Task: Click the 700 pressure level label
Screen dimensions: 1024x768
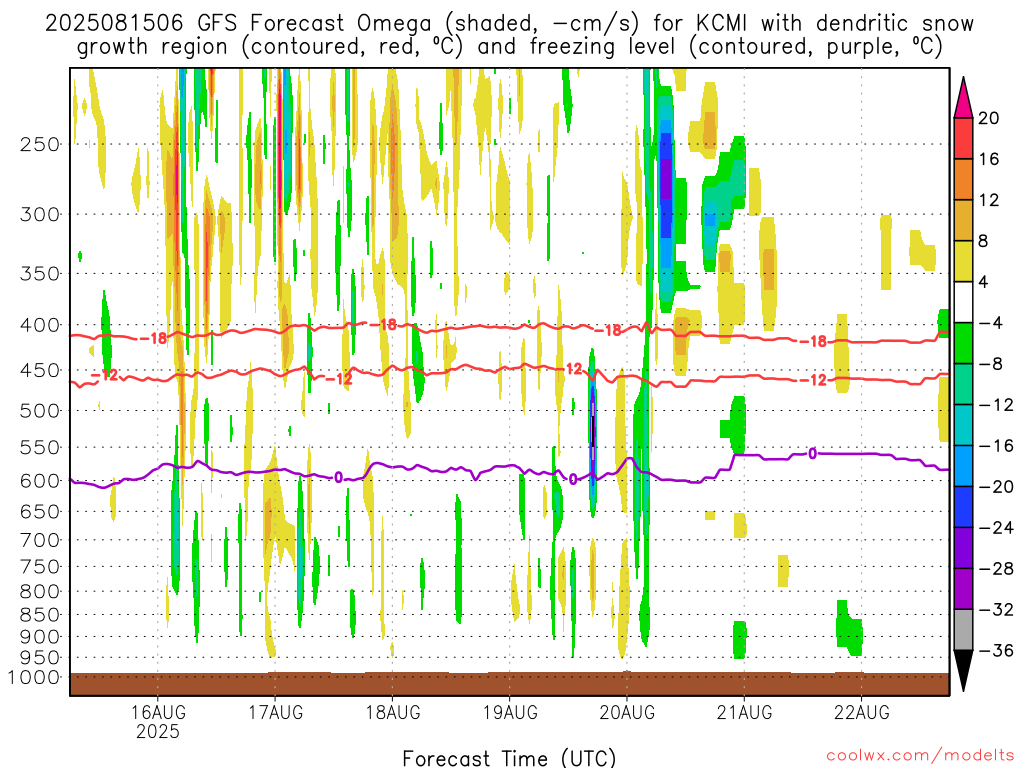Action: click(x=40, y=540)
